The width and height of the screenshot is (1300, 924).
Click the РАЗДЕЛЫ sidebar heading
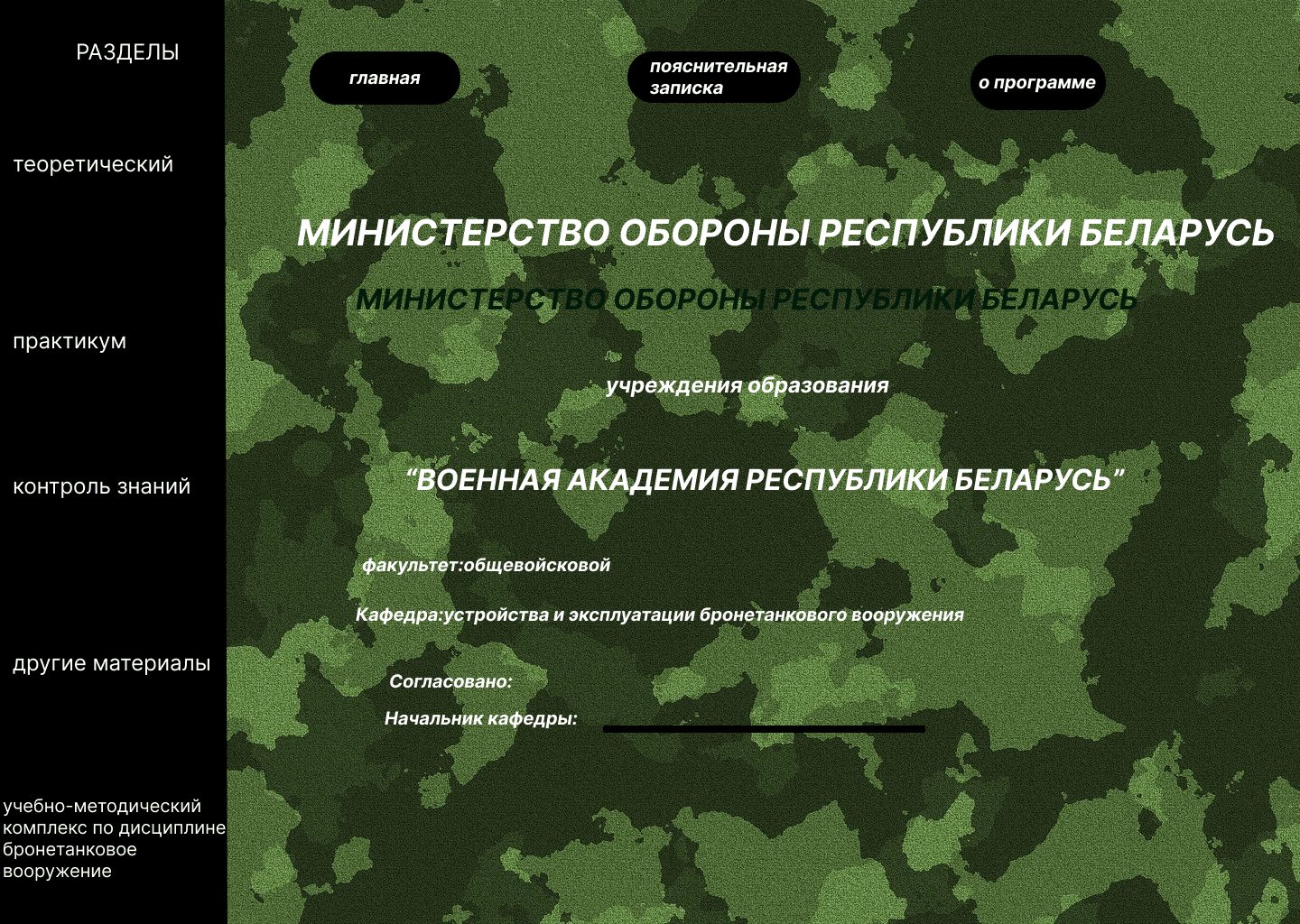[127, 52]
